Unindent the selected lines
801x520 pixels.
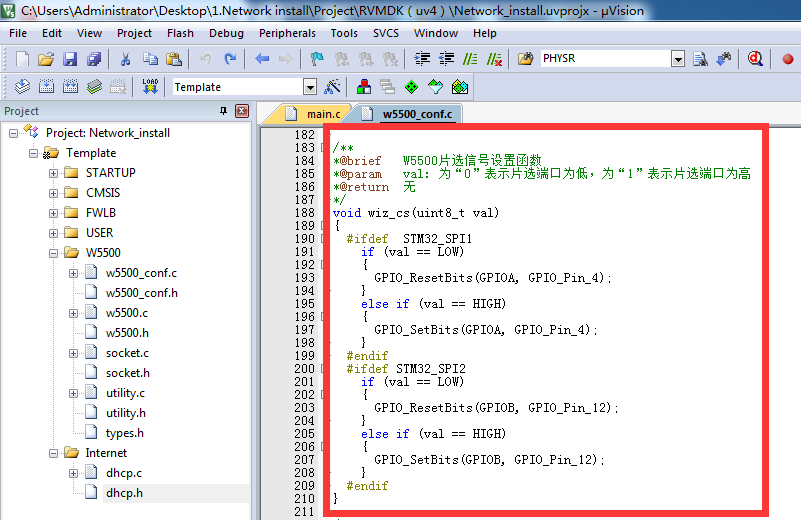pos(446,59)
